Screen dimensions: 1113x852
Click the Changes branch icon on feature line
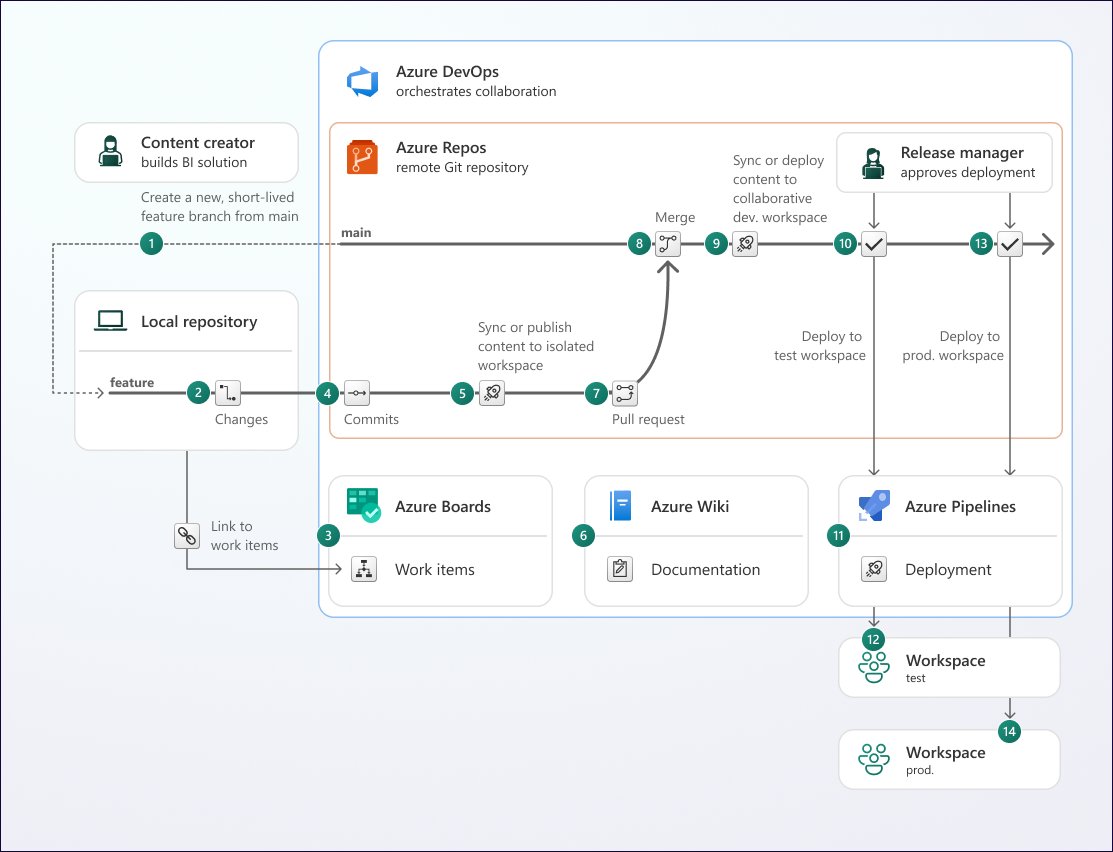click(x=228, y=393)
